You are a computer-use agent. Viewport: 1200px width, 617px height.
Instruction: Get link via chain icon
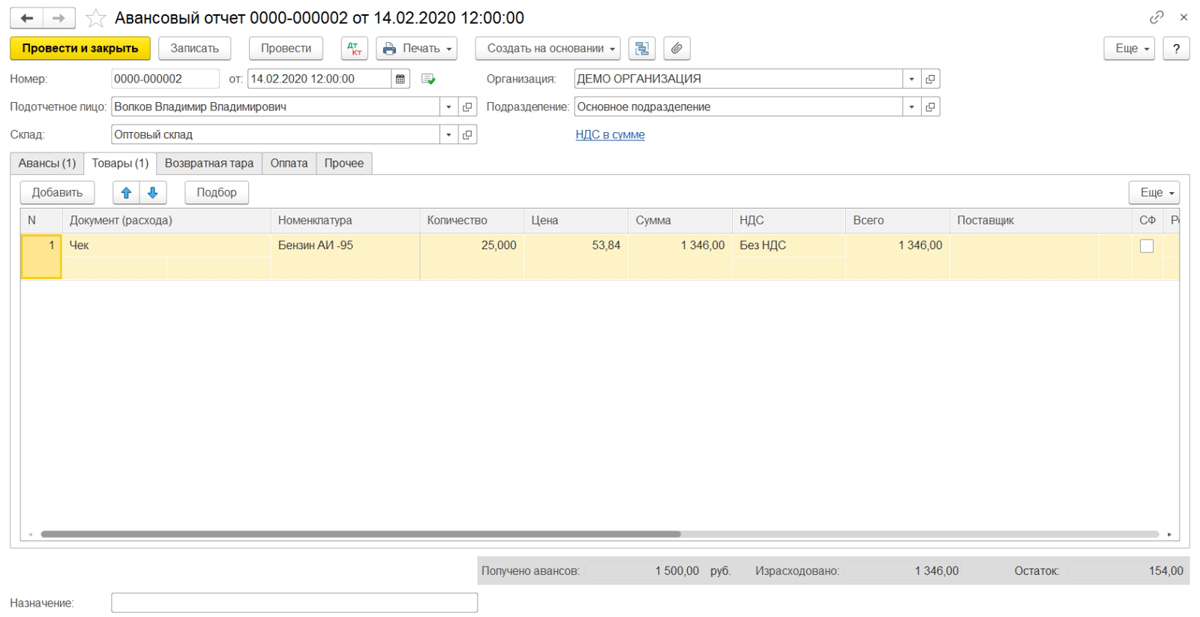[1157, 18]
